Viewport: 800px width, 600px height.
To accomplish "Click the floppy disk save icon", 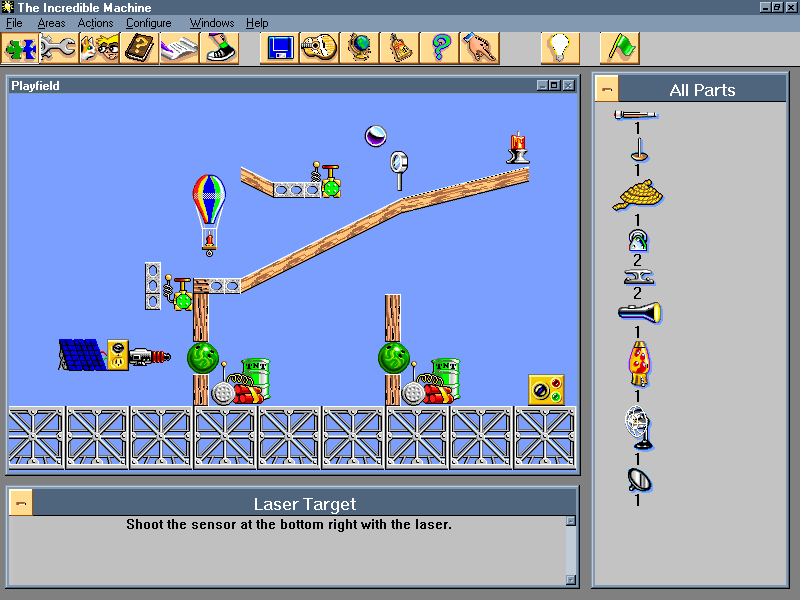I will tap(280, 48).
